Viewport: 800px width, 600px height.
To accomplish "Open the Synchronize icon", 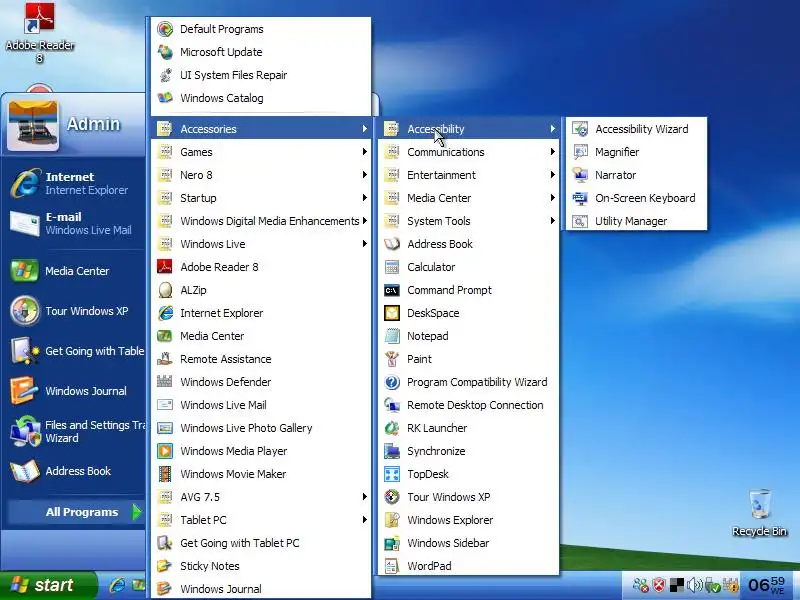I will pos(392,451).
